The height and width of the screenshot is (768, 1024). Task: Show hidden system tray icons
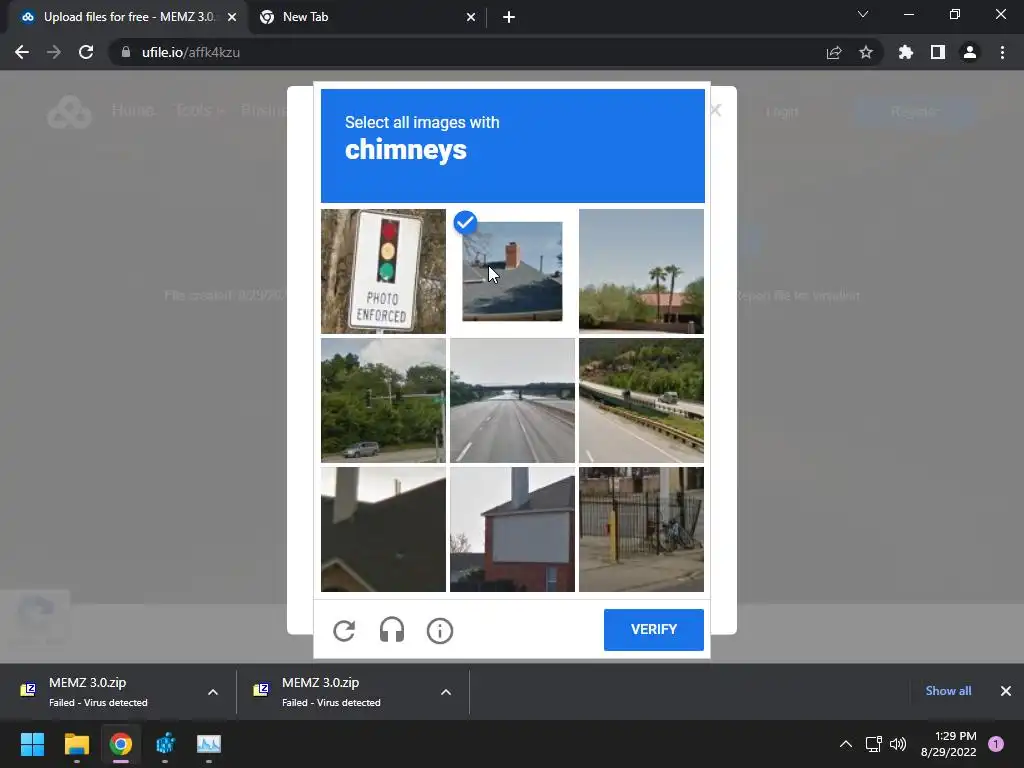click(846, 744)
